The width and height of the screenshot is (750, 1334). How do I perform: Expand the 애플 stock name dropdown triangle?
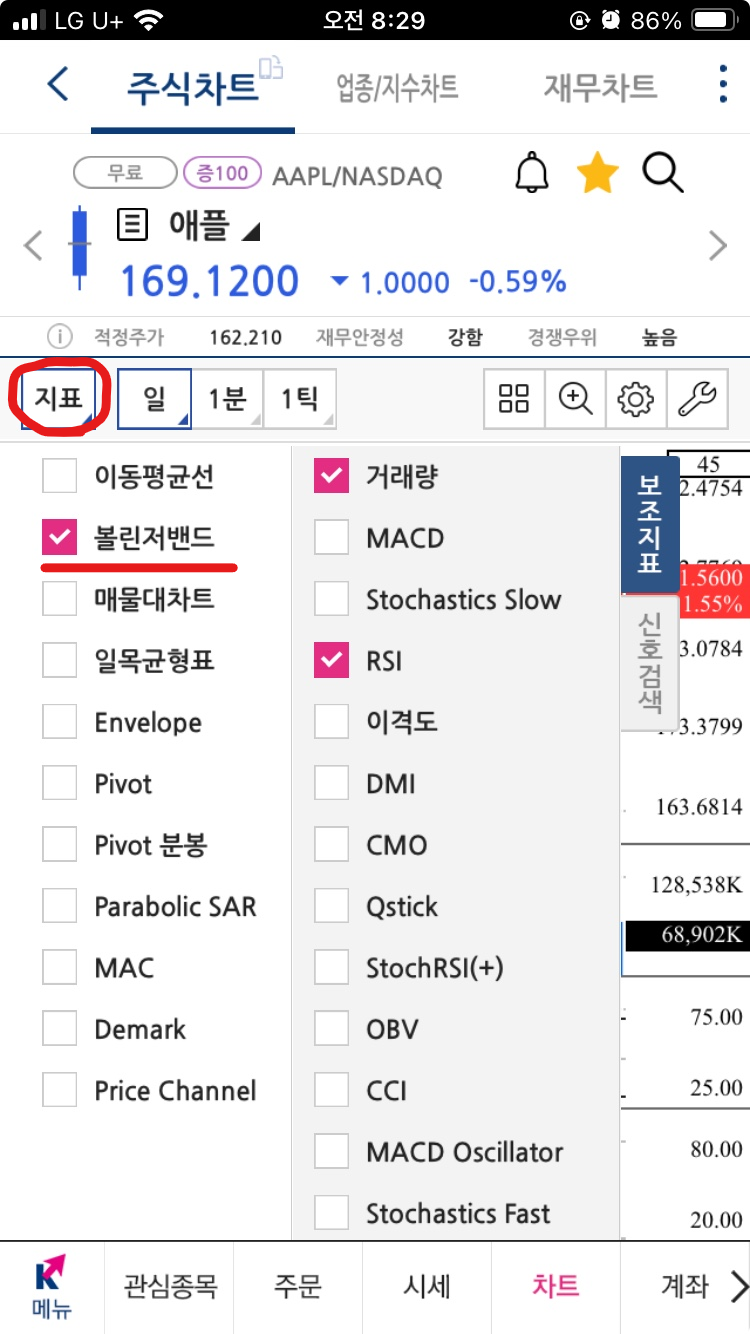pos(250,232)
